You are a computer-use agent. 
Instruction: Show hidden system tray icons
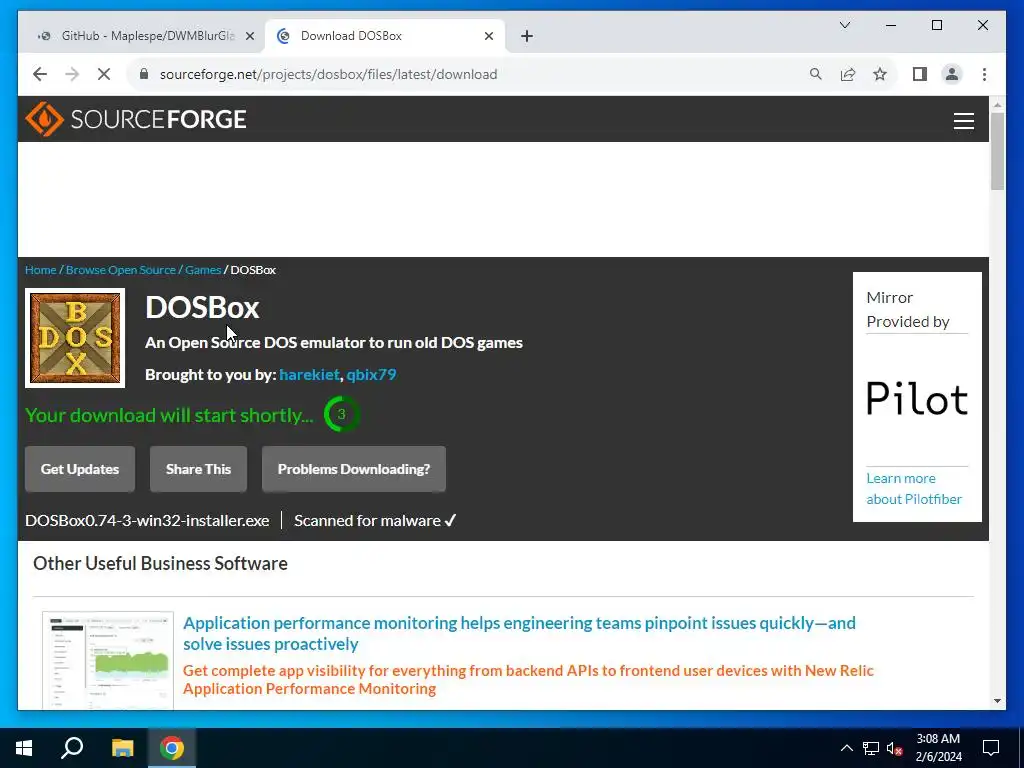coord(846,748)
